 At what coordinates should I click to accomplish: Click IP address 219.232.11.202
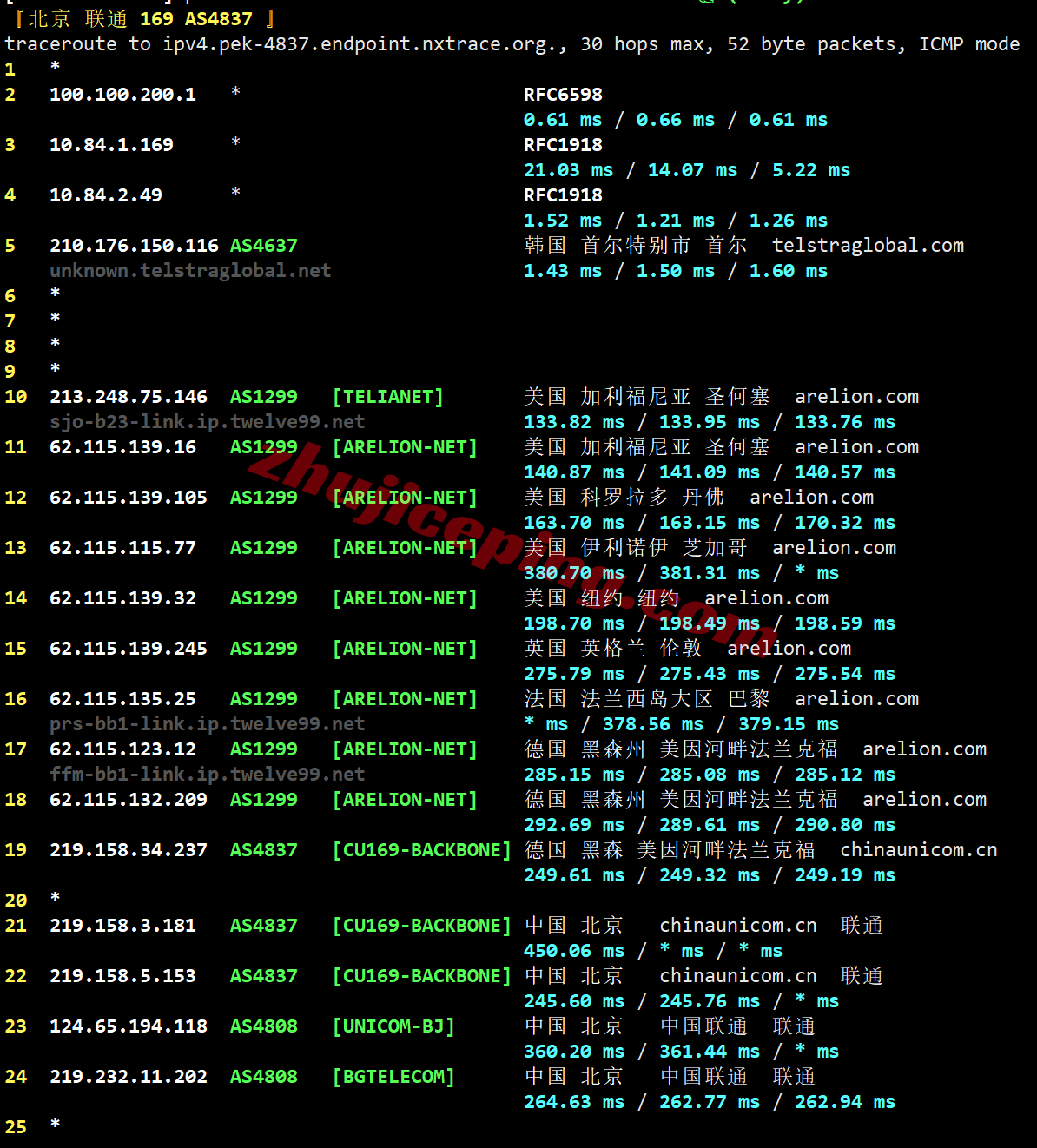tap(129, 1077)
